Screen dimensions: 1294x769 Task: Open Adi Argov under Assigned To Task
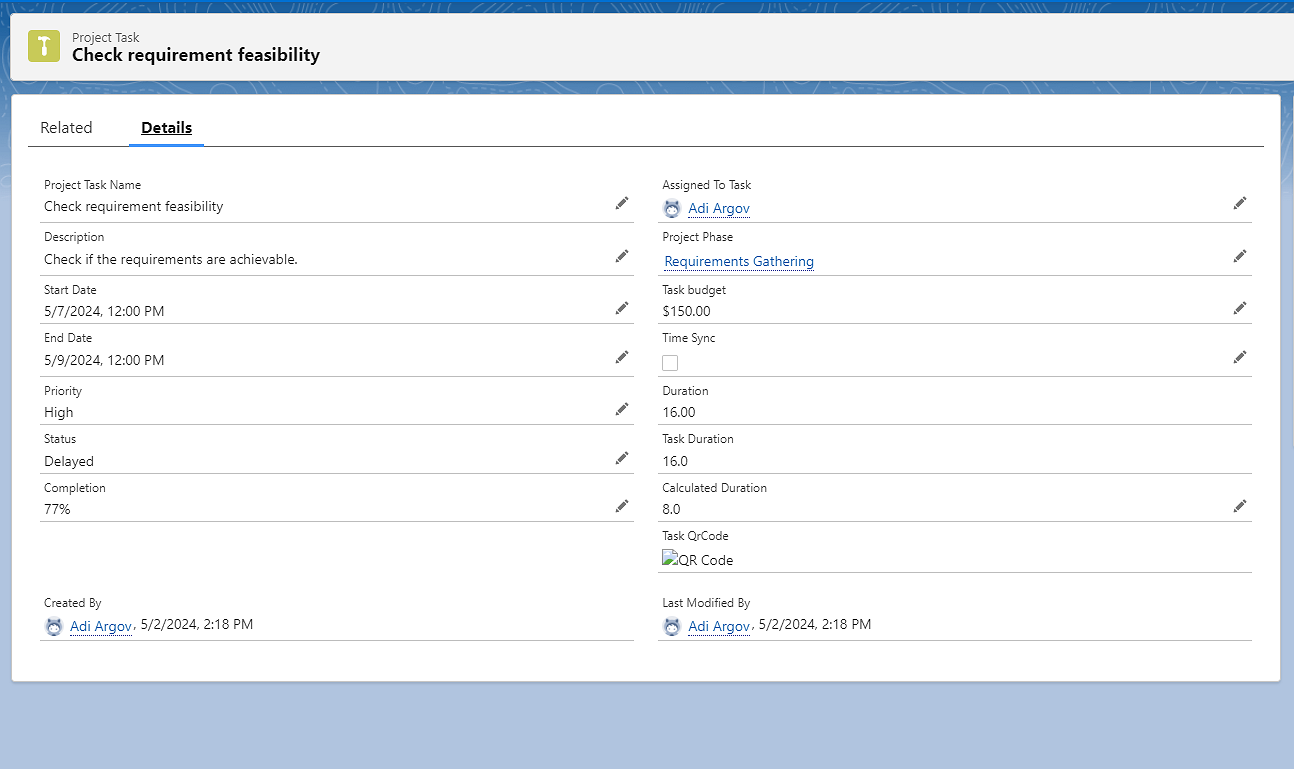[719, 208]
